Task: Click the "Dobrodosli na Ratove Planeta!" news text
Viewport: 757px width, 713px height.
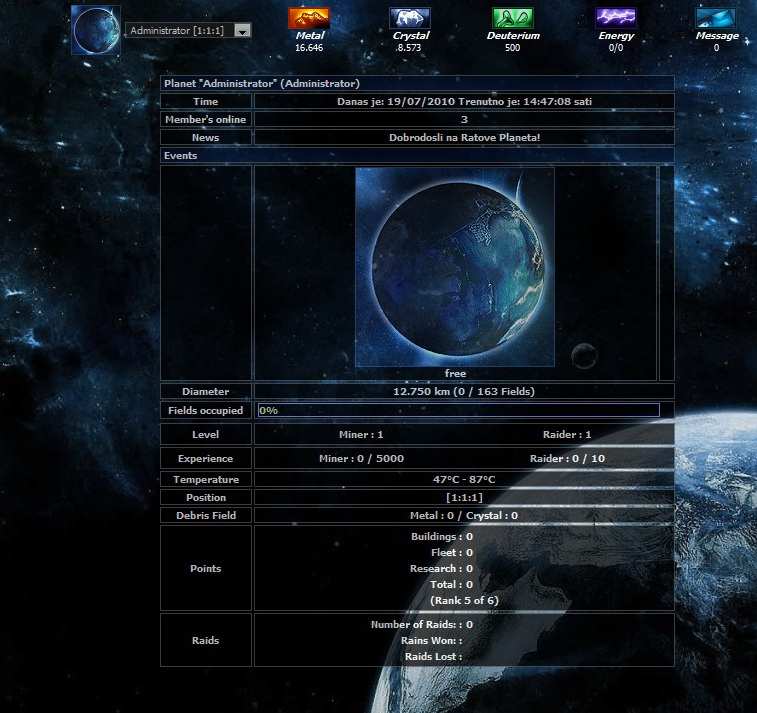Action: tap(464, 137)
